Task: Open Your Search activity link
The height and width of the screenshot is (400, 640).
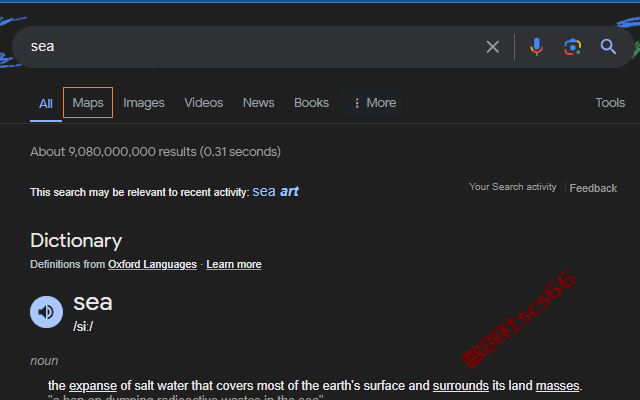Action: 513,187
